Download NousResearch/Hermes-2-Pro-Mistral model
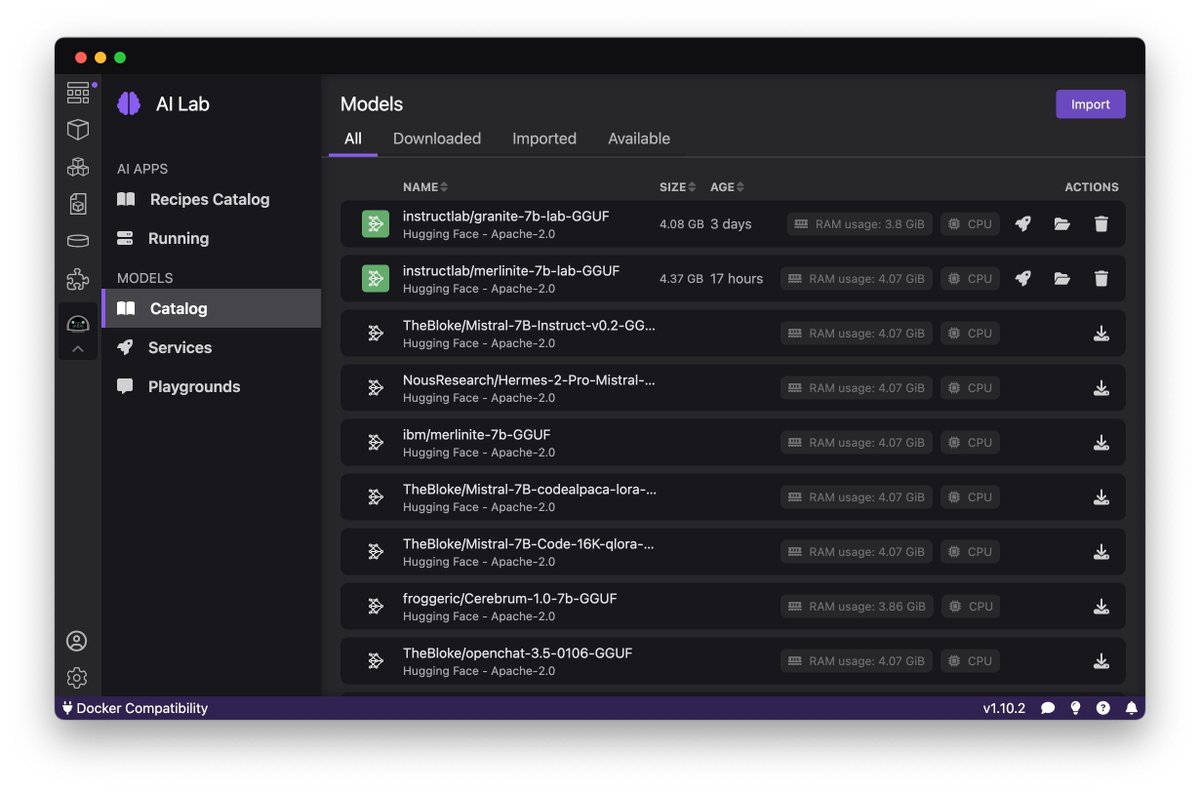The height and width of the screenshot is (792, 1200). tap(1101, 388)
